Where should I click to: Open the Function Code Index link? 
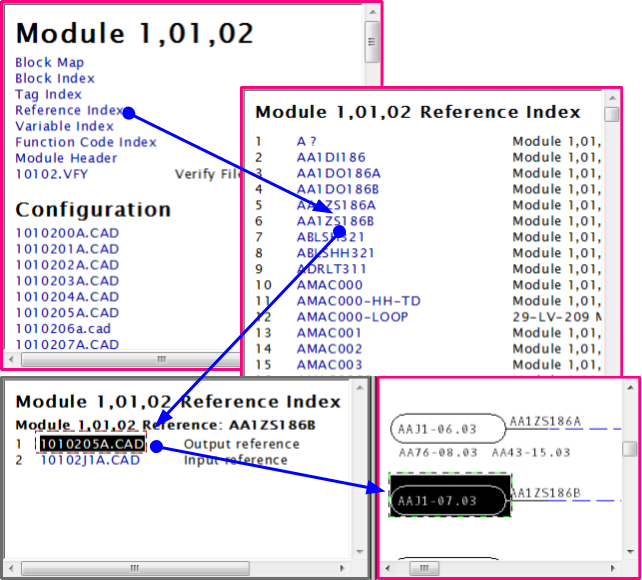tap(85, 142)
